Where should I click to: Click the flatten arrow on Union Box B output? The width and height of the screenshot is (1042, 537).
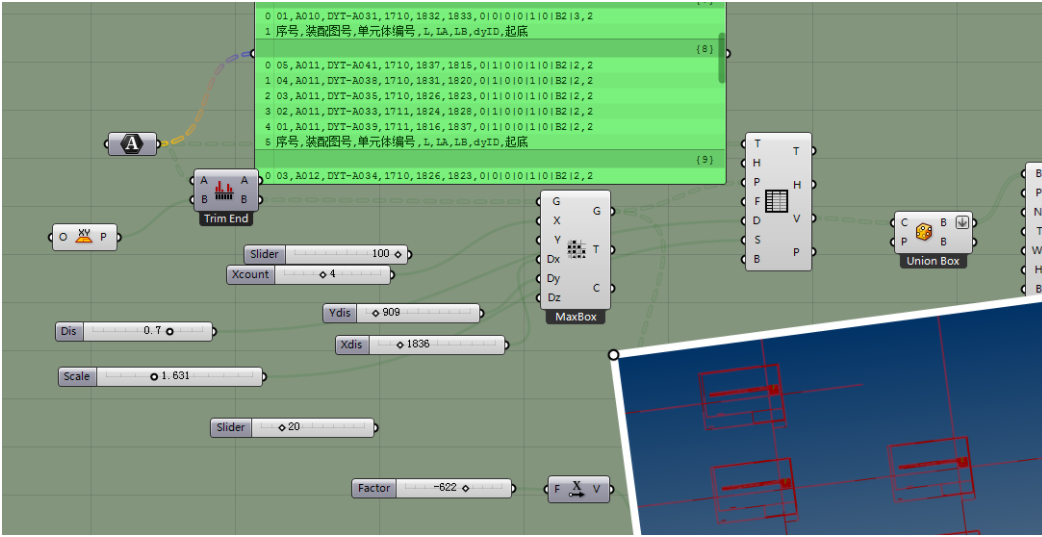click(x=961, y=223)
